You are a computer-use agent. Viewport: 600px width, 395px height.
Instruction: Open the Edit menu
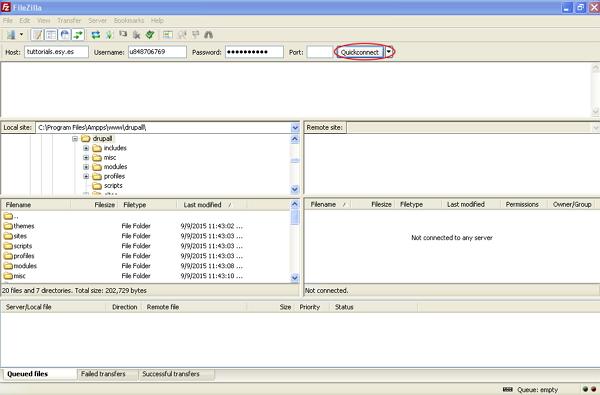pyautogui.click(x=24, y=21)
